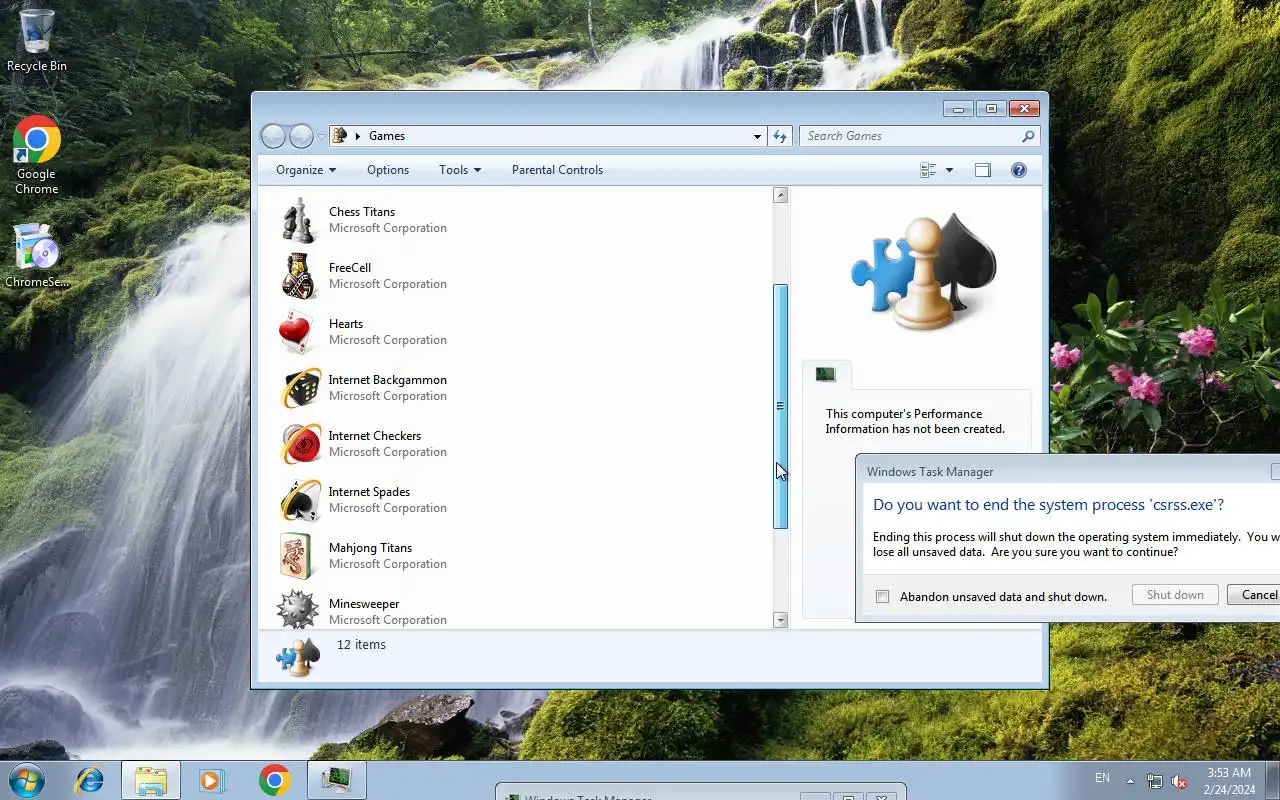Click the Windows Explorer taskbar button
The image size is (1280, 800).
(x=151, y=780)
